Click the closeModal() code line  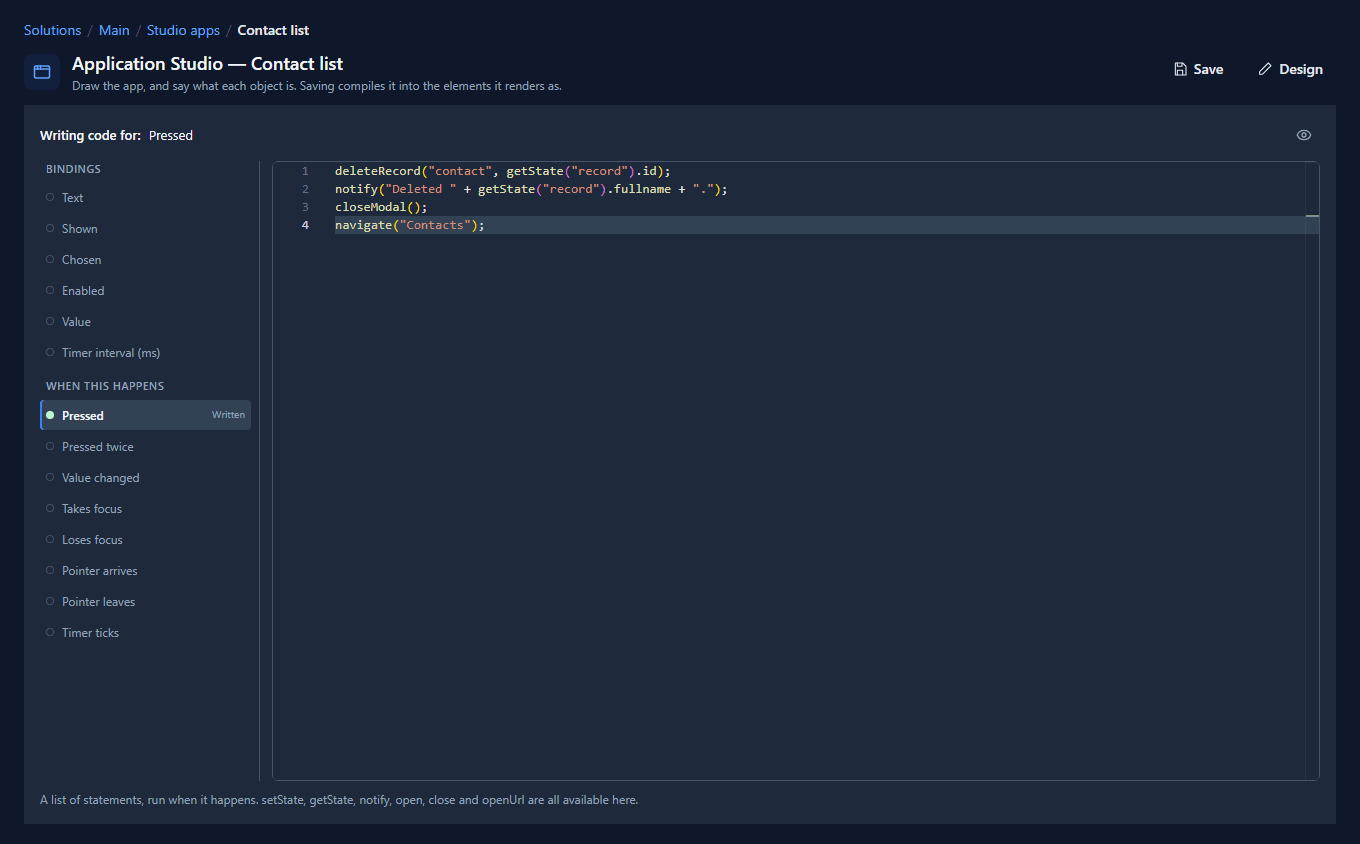coord(381,207)
